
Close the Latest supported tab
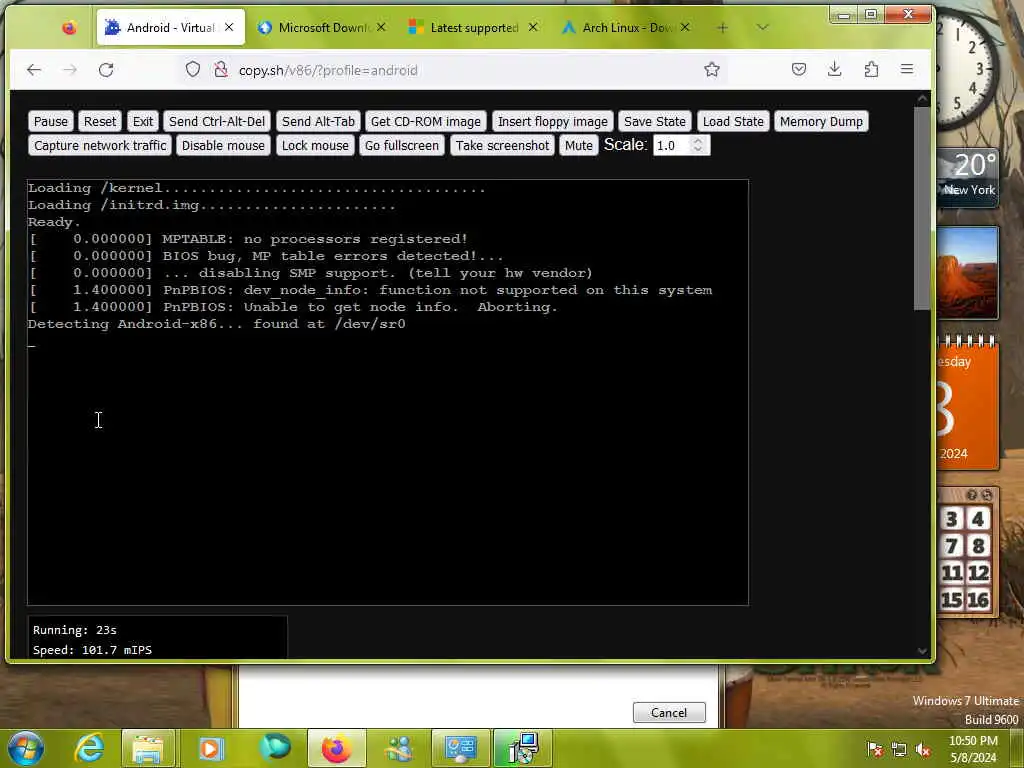(533, 27)
